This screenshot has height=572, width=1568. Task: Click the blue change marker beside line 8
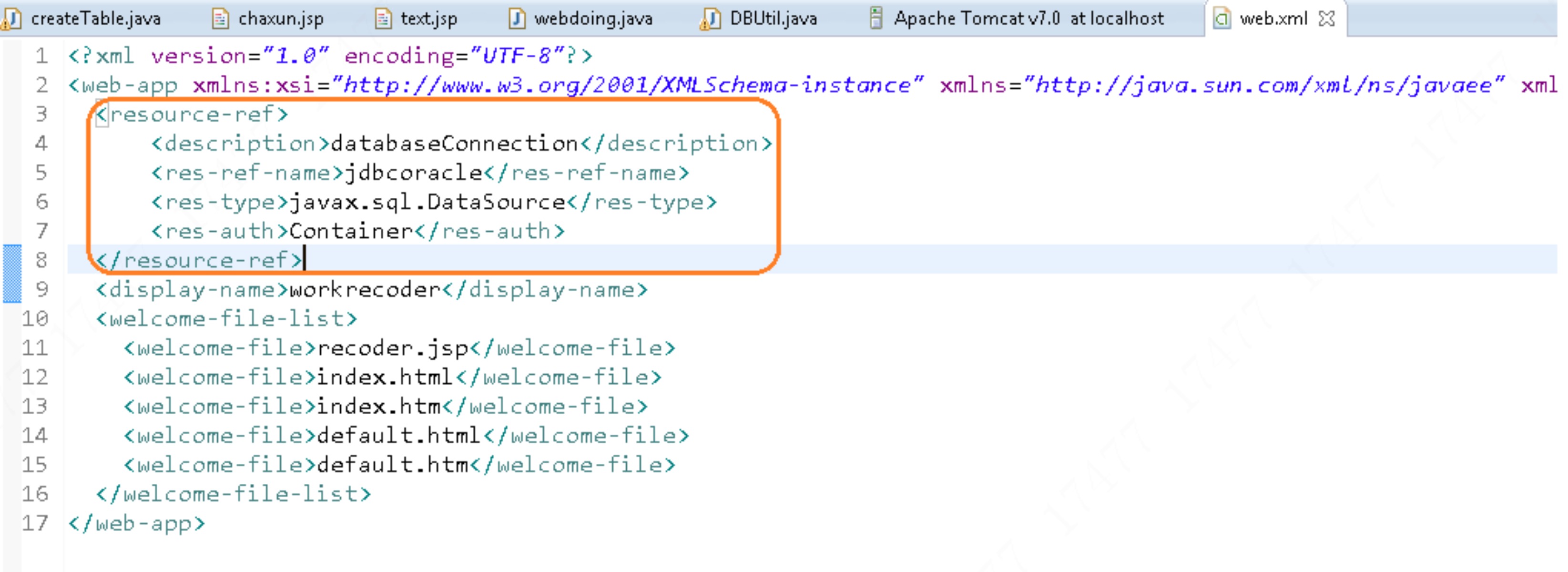pos(12,273)
